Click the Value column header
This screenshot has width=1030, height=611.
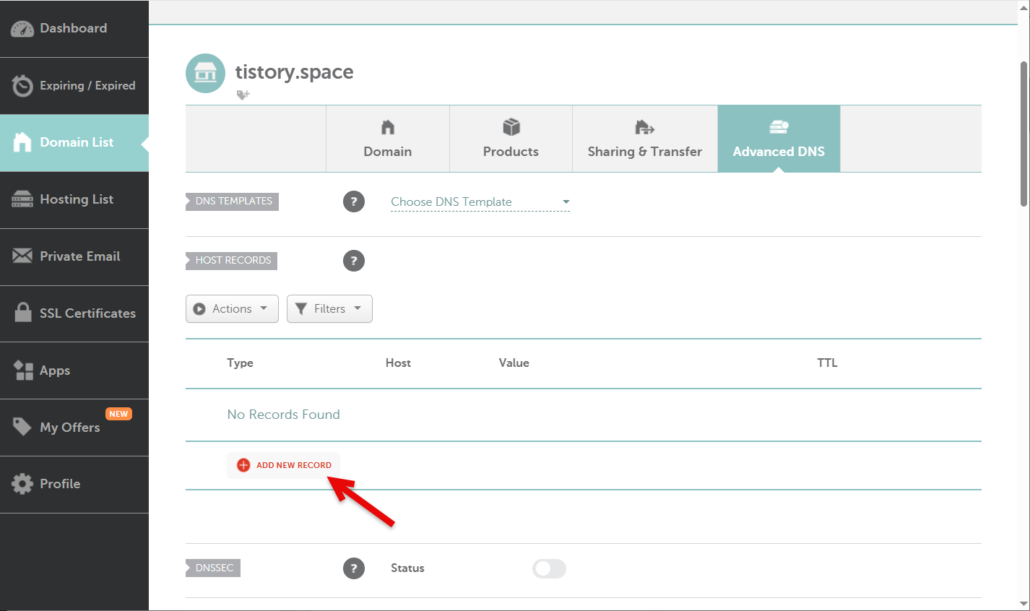pyautogui.click(x=514, y=363)
